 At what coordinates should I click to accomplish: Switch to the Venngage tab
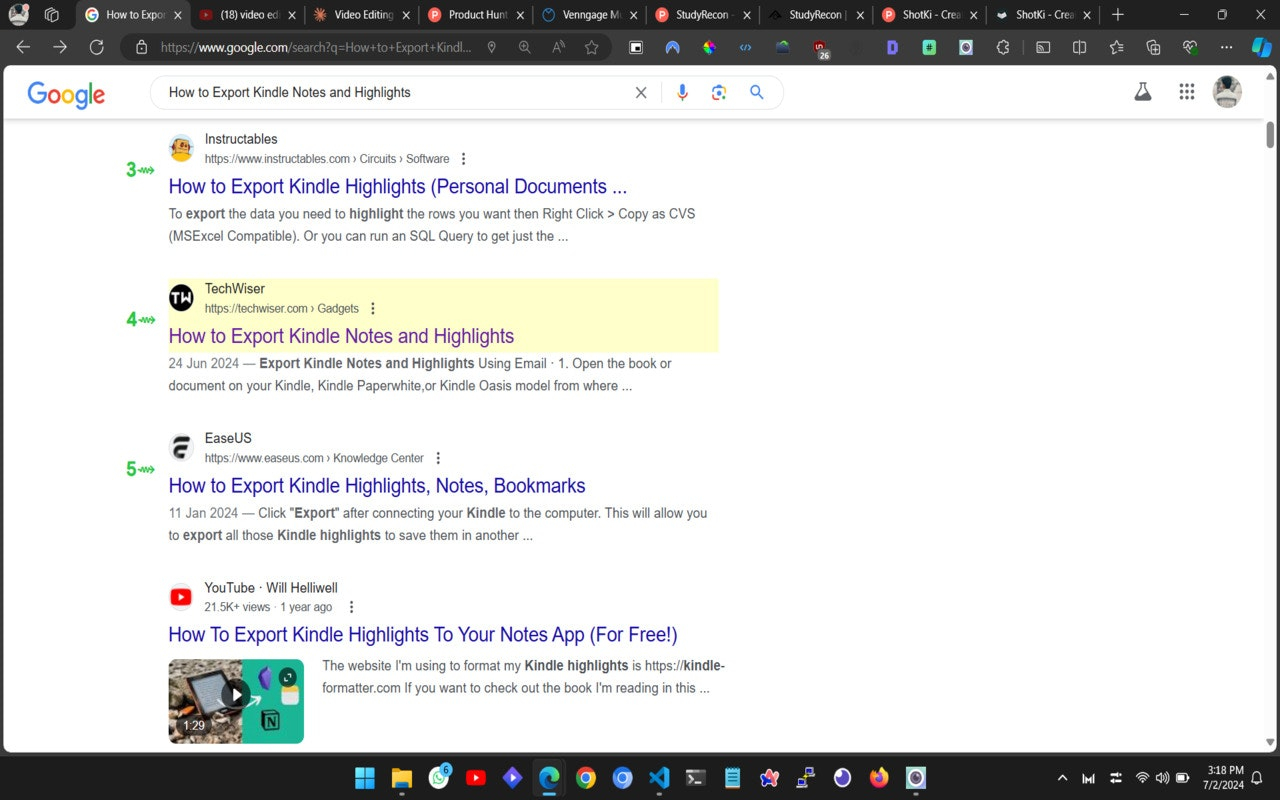[x=589, y=15]
